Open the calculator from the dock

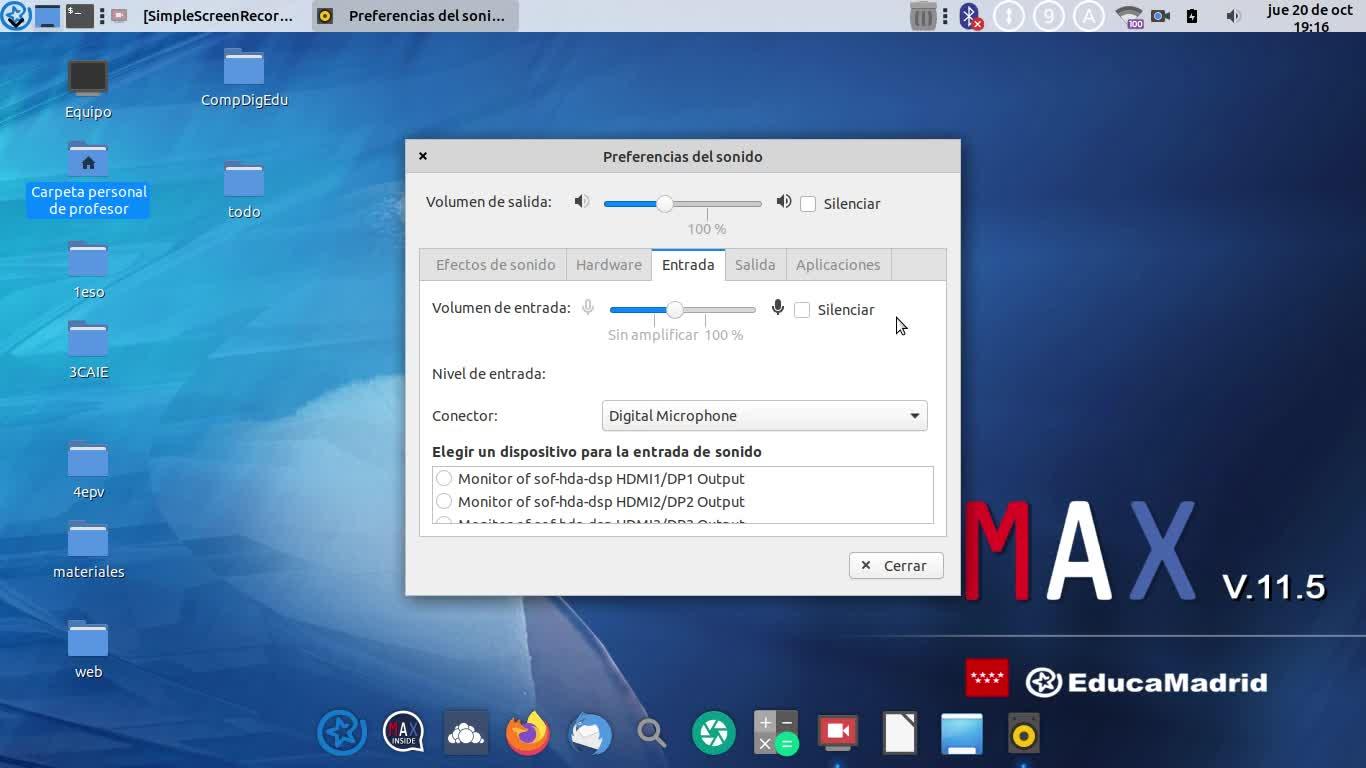click(x=775, y=734)
